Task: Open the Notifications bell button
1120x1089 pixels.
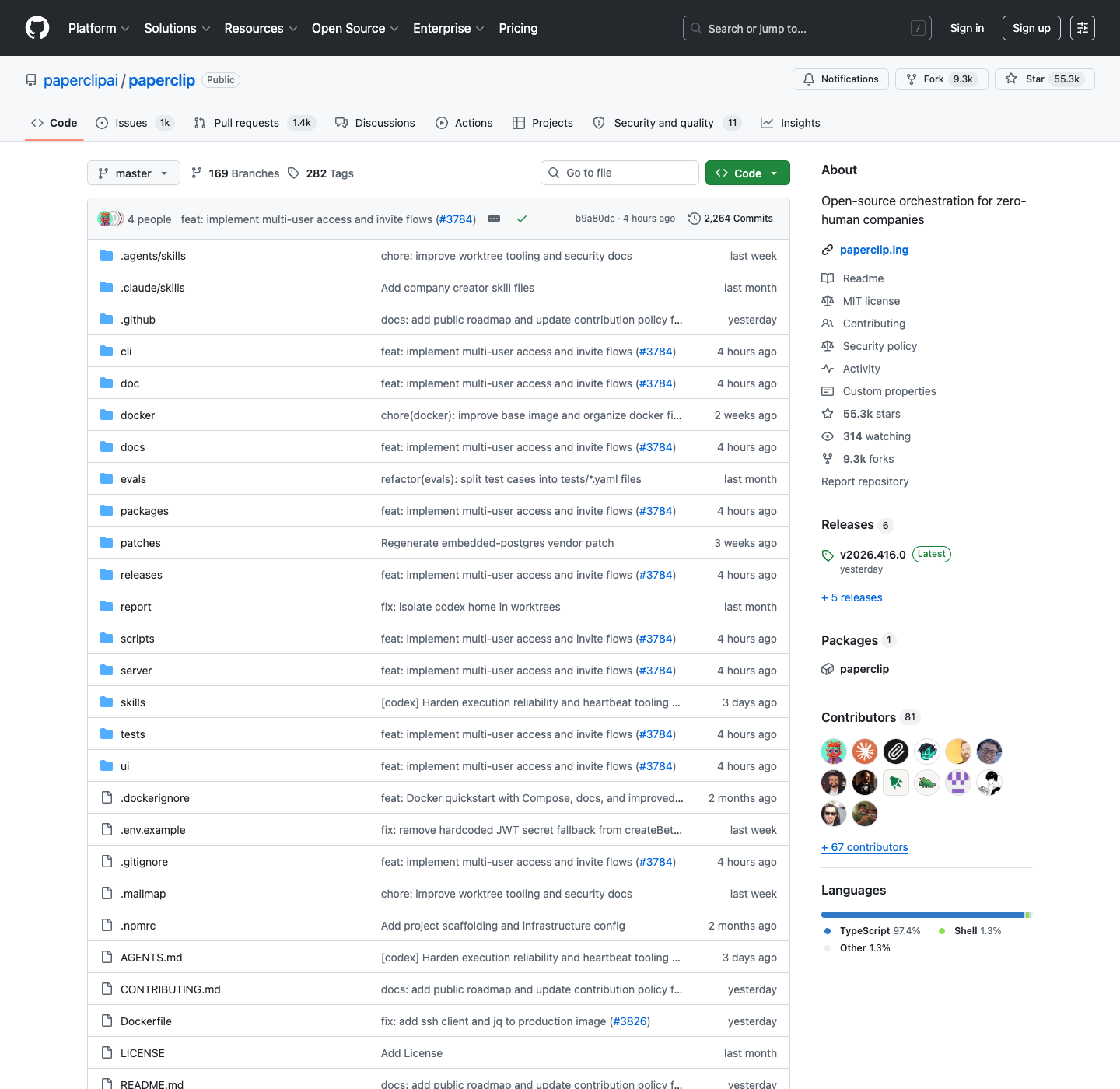Action: (840, 79)
